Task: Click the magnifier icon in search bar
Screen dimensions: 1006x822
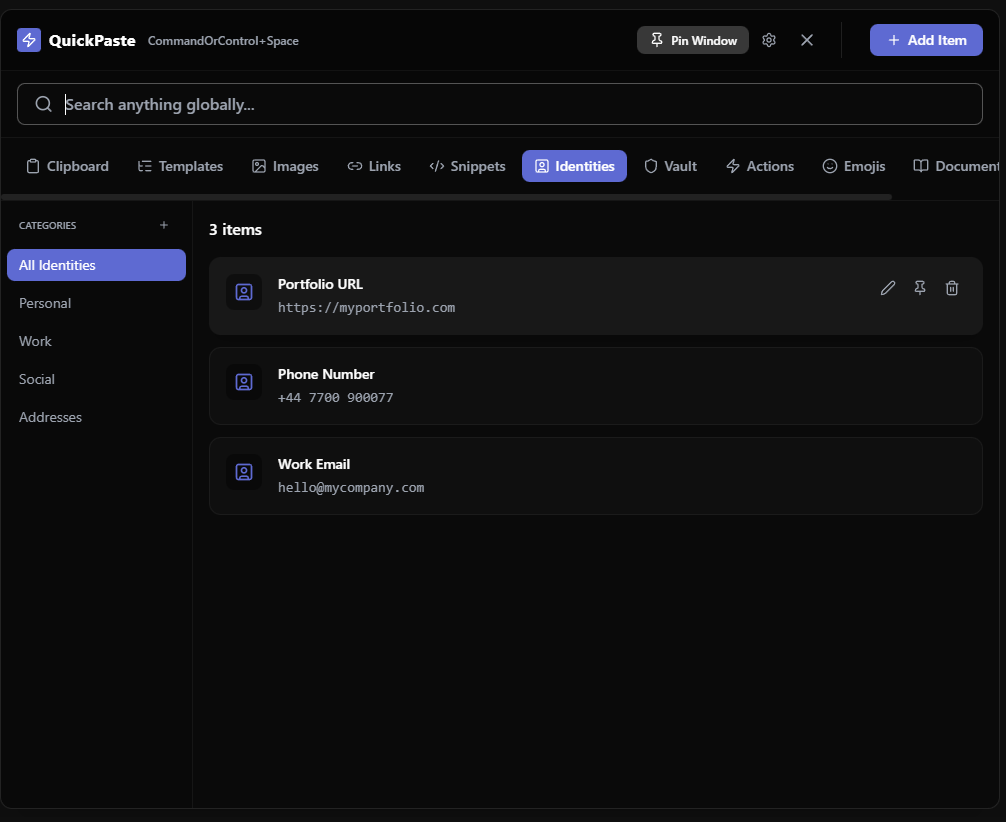Action: tap(44, 104)
